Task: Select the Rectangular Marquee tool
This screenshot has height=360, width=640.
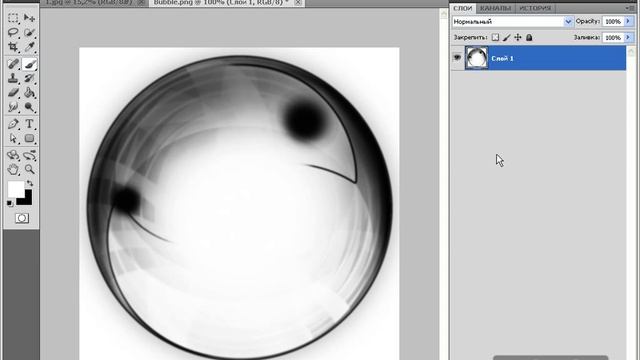Action: click(13, 18)
